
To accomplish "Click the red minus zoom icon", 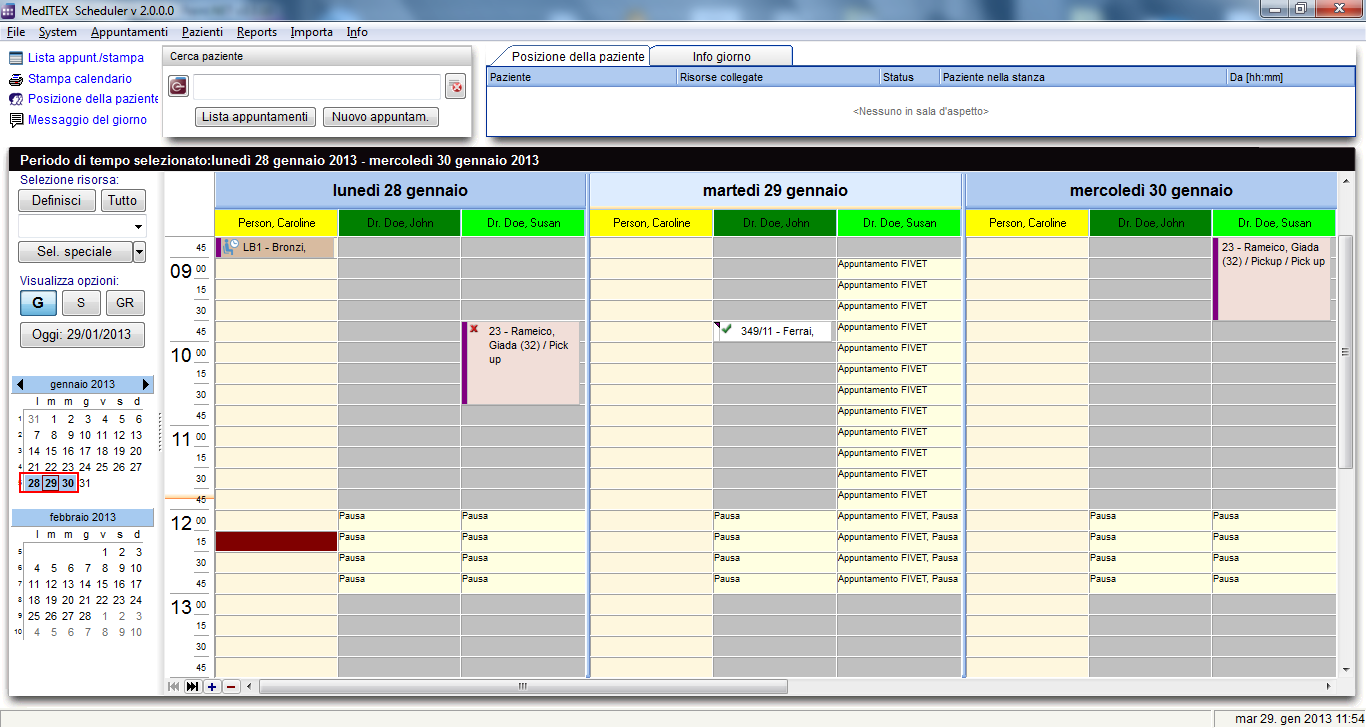I will (231, 687).
